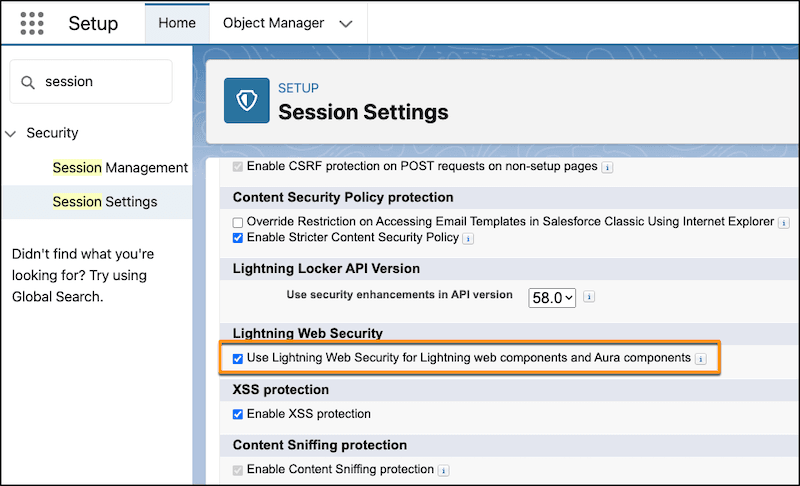Click the Quick Find search field
The height and width of the screenshot is (486, 800).
pos(100,82)
